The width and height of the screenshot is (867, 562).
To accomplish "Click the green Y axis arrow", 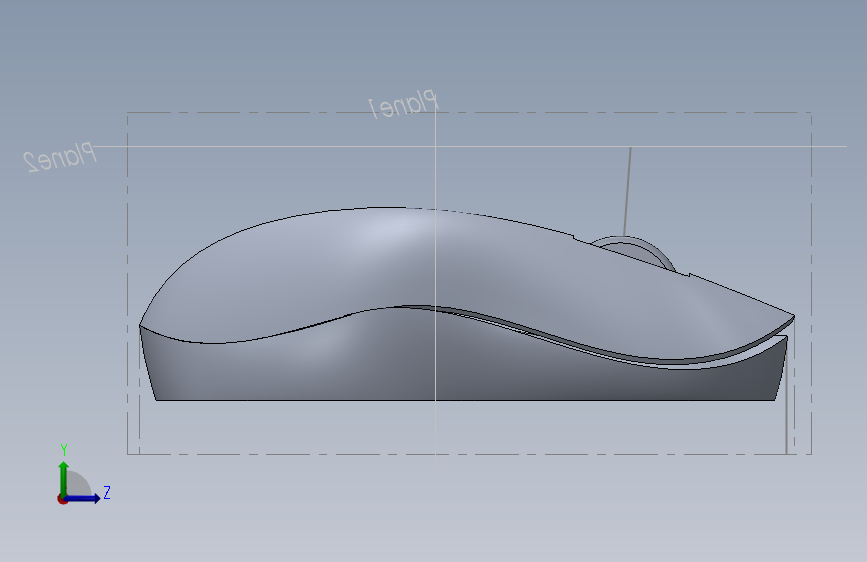I will point(64,478).
